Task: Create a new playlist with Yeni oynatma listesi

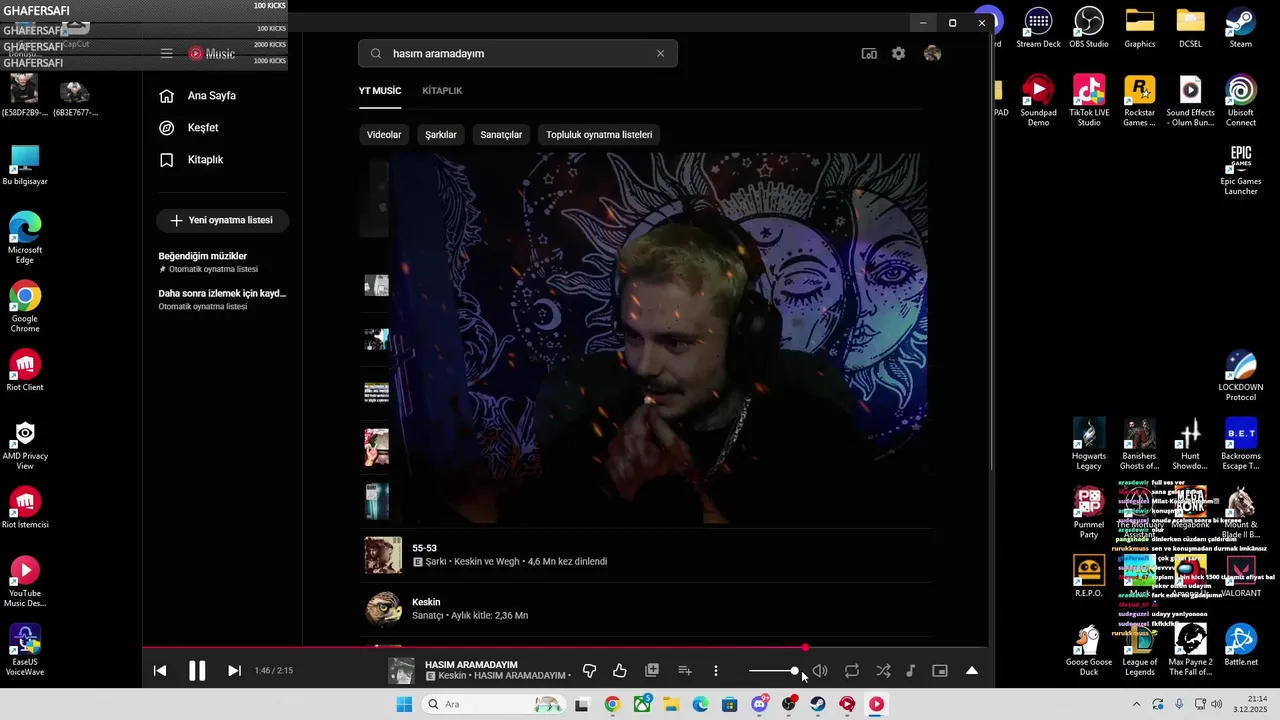Action: [222, 220]
